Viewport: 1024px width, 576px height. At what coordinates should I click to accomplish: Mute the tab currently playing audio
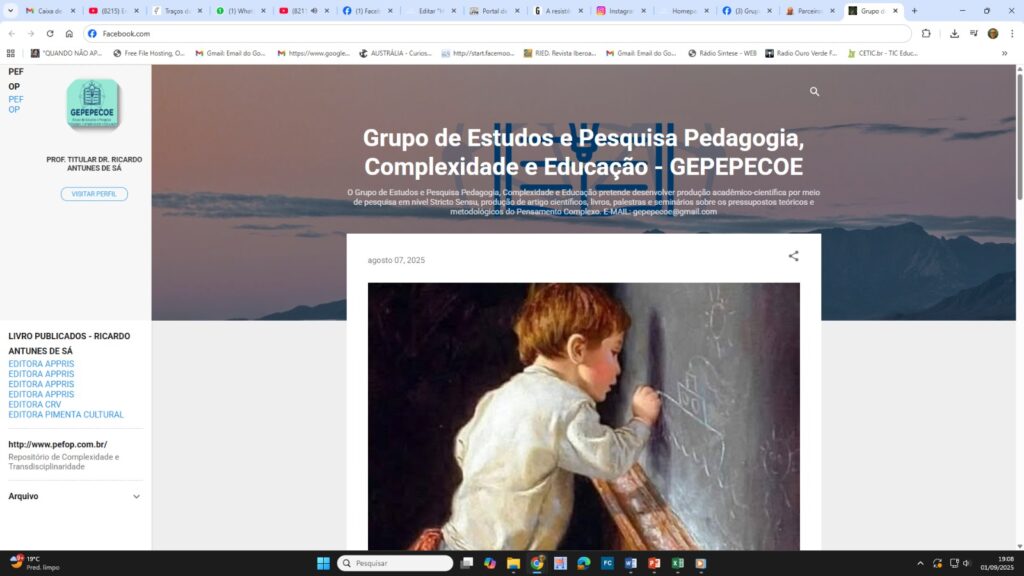313,12
